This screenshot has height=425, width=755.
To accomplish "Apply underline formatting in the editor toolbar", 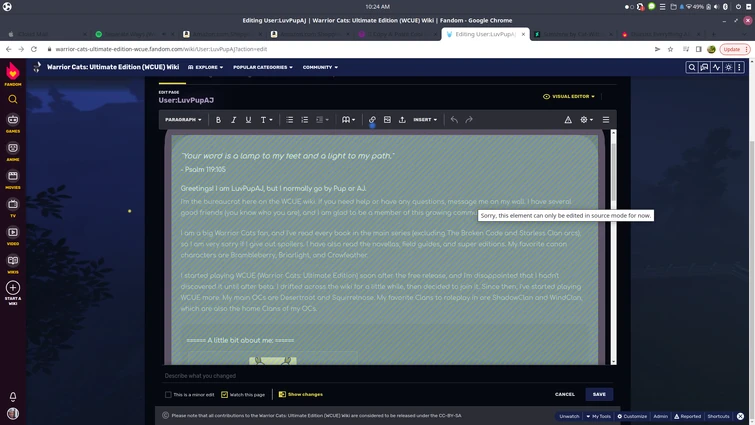I will tap(248, 120).
